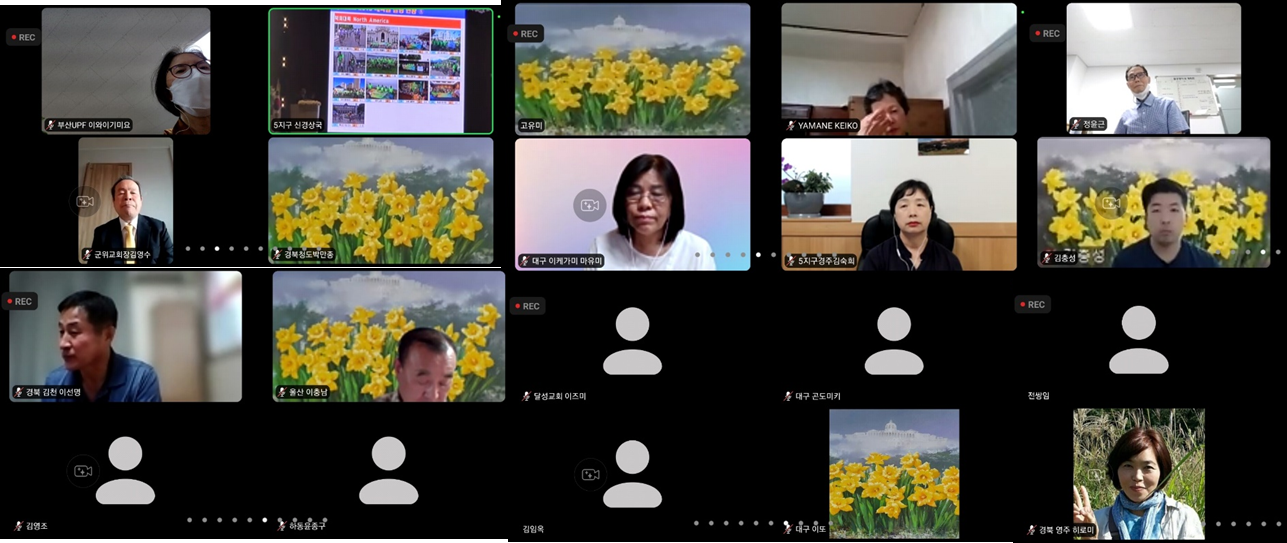Tap camera effects icon on 김충성 tile
Image resolution: width=1287 pixels, height=543 pixels.
click(x=1109, y=203)
